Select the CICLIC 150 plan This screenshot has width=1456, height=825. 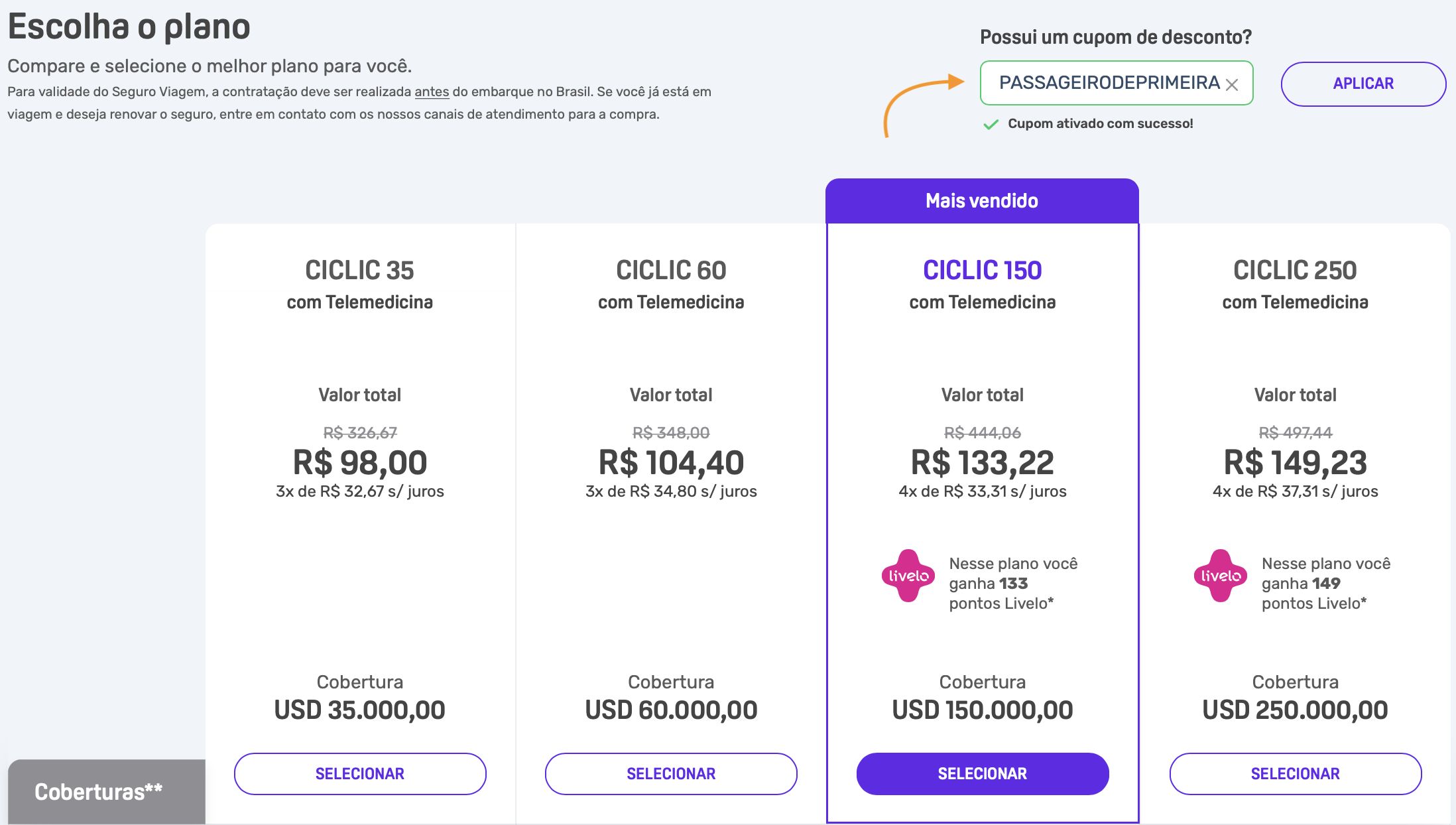(x=983, y=773)
